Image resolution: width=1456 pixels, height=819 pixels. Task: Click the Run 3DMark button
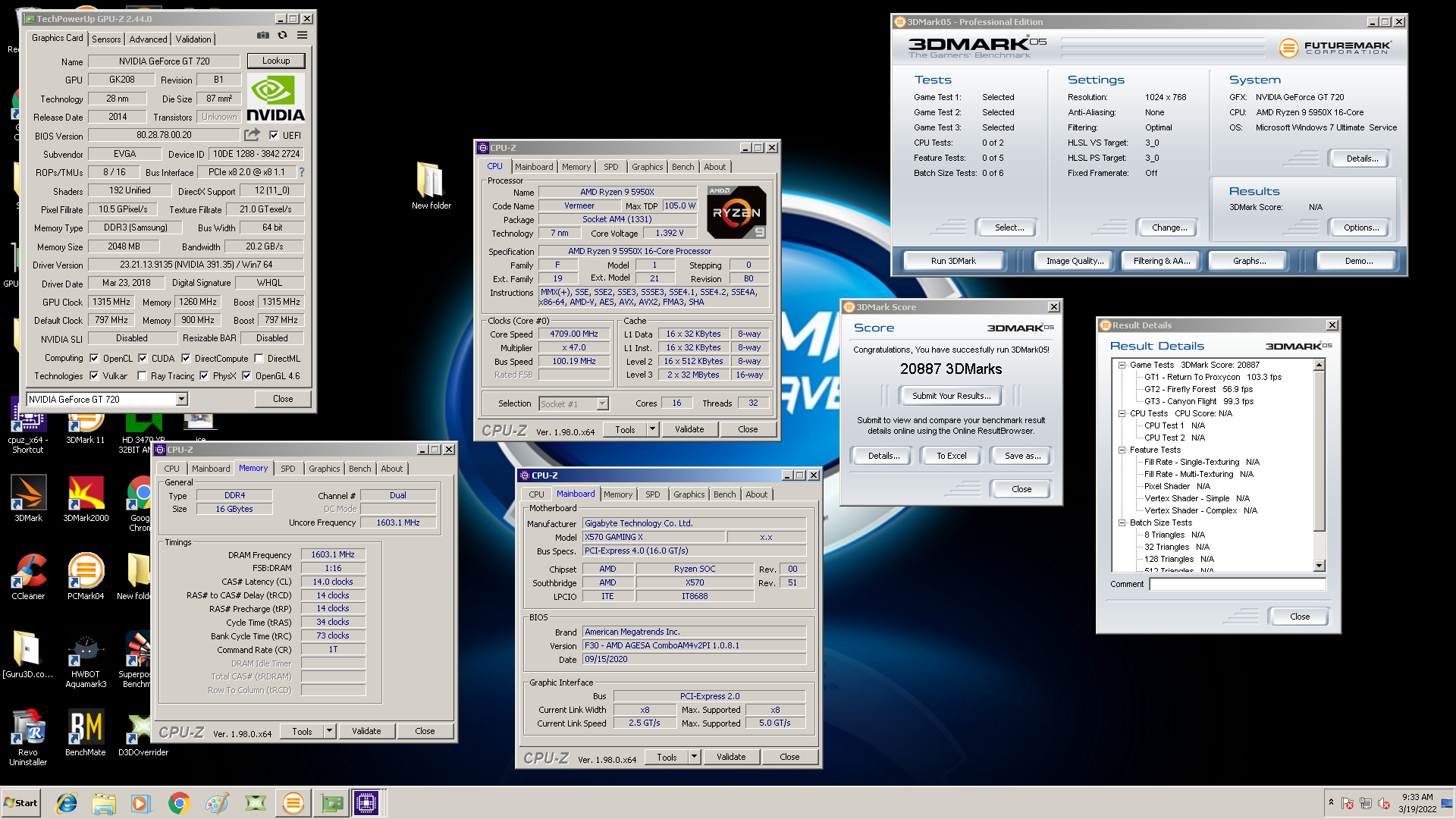(953, 261)
